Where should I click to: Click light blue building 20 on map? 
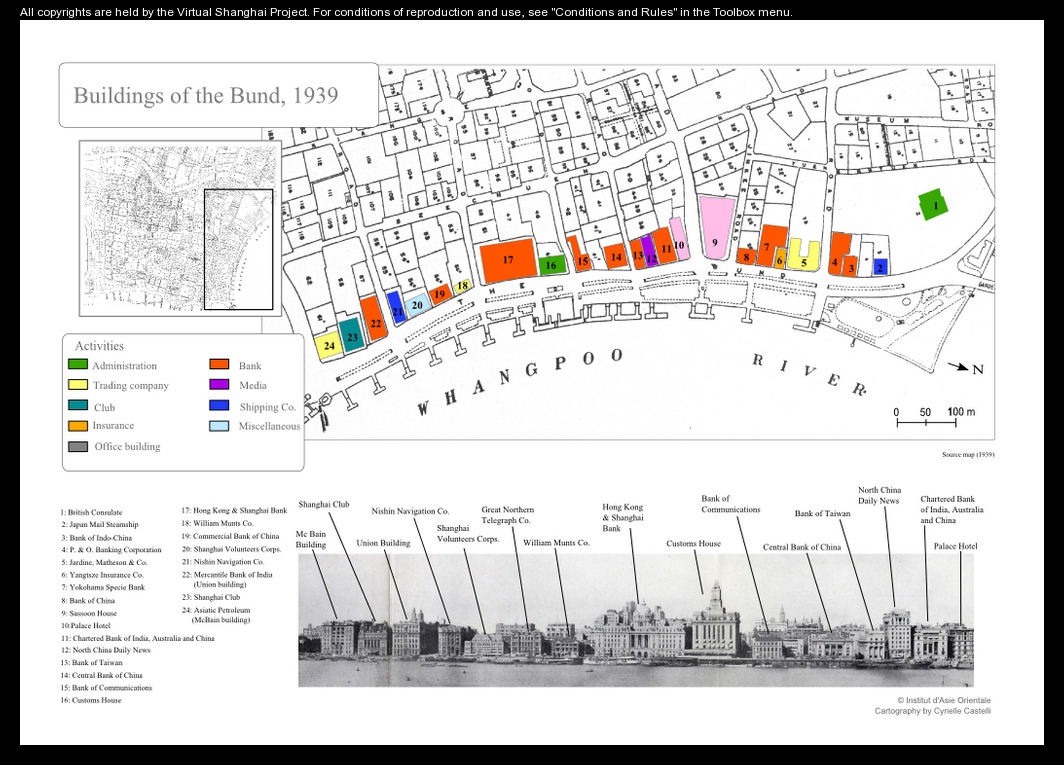point(418,305)
